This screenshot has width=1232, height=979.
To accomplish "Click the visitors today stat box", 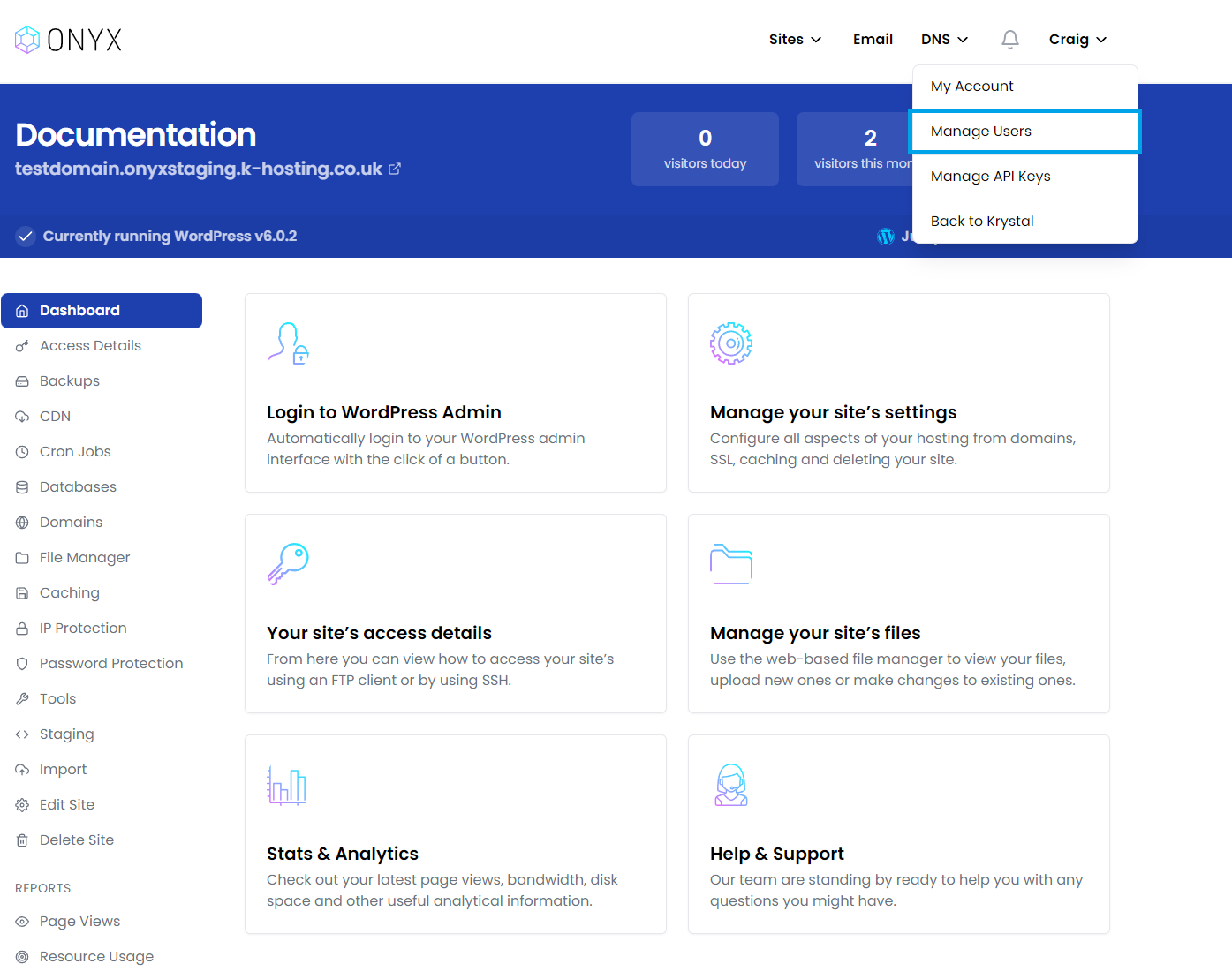I will click(x=705, y=149).
